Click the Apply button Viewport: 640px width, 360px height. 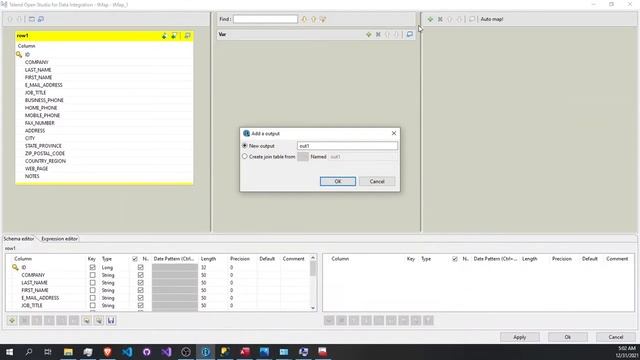coord(520,337)
